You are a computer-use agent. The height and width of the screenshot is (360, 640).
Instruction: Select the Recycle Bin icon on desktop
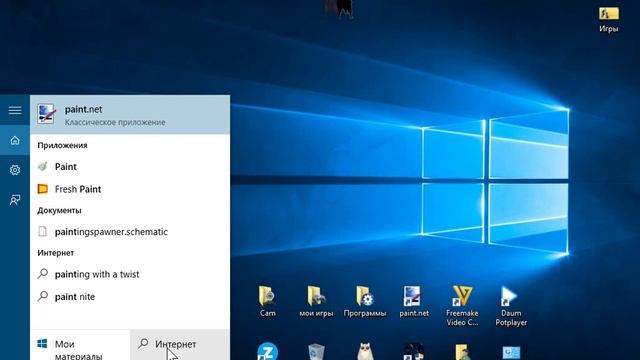coord(316,352)
